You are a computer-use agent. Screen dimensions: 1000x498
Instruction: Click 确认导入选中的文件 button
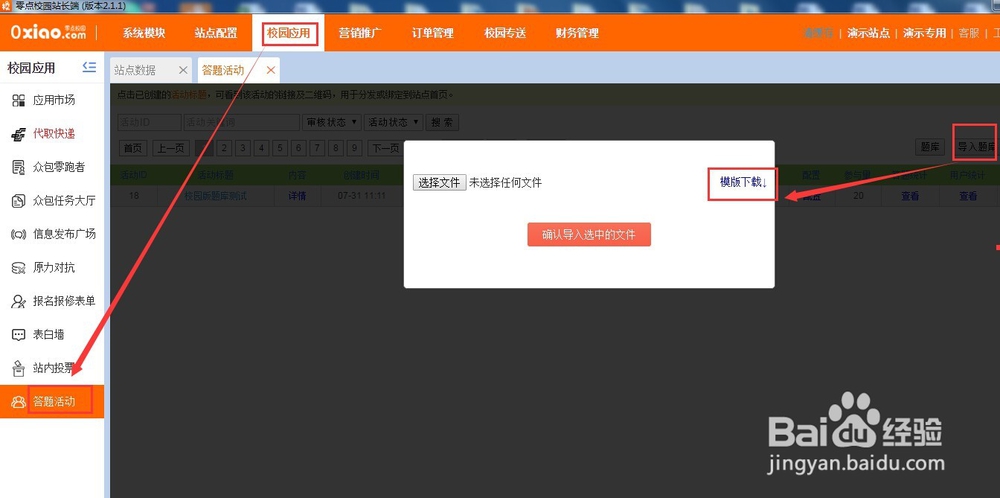click(589, 235)
